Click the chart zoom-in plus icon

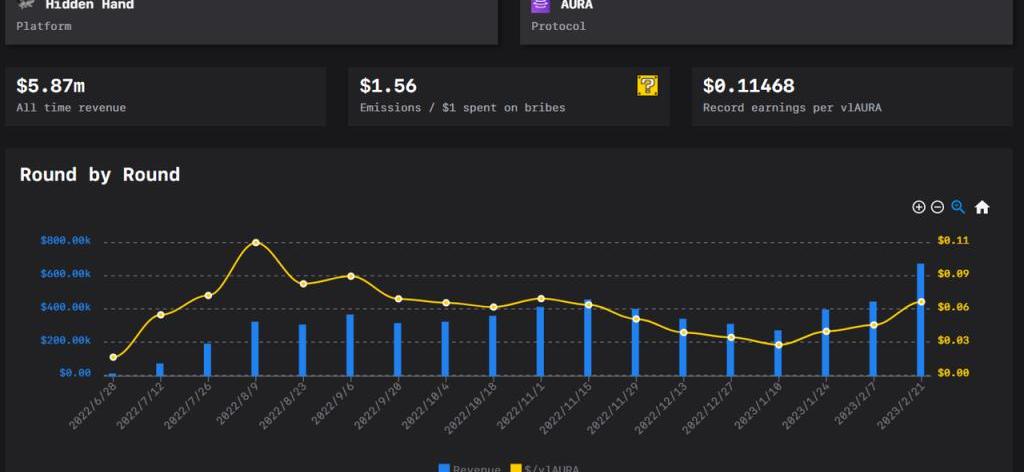[919, 207]
